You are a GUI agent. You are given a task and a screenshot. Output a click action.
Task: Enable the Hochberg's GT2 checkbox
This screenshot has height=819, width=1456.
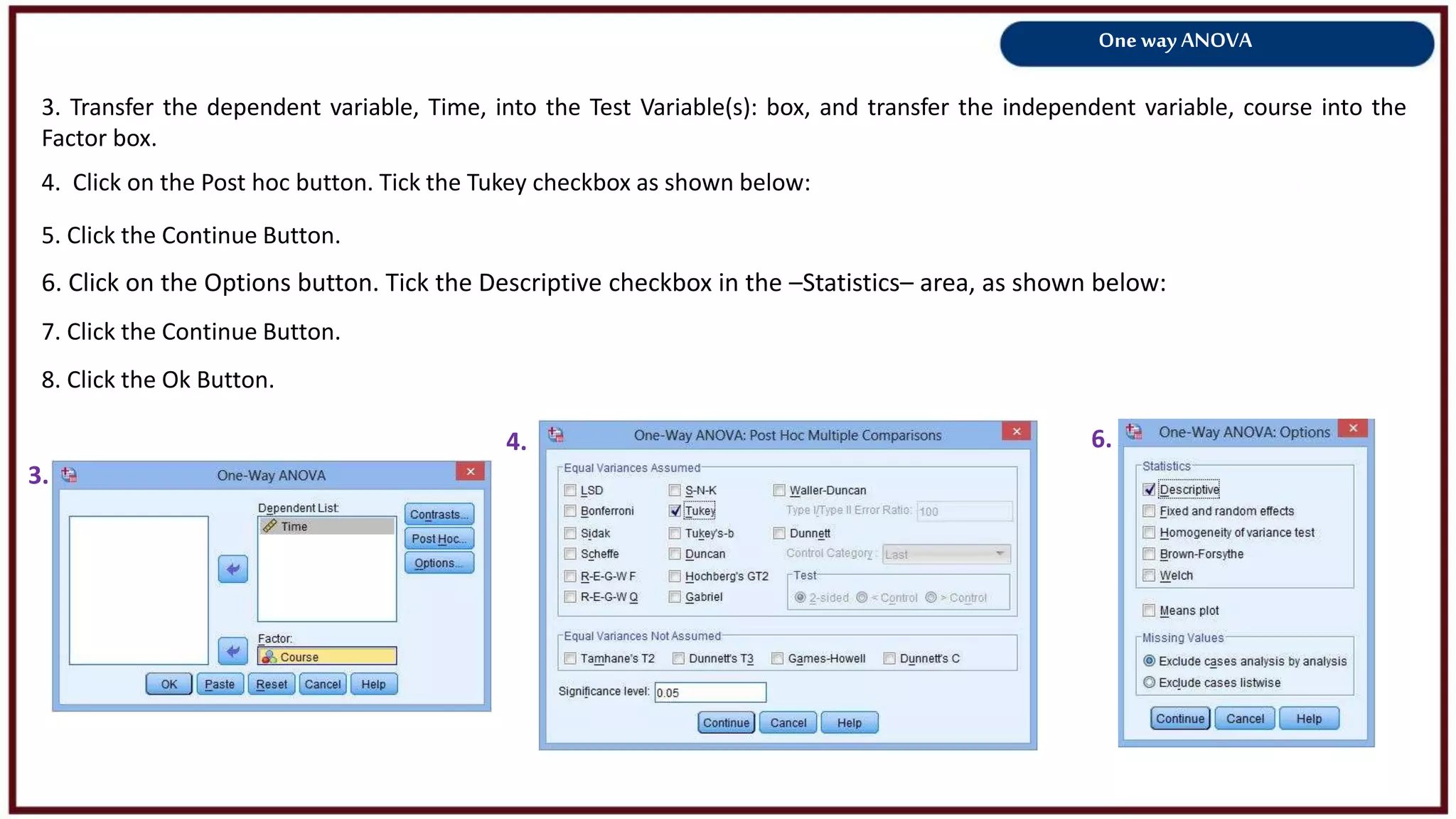coord(675,576)
